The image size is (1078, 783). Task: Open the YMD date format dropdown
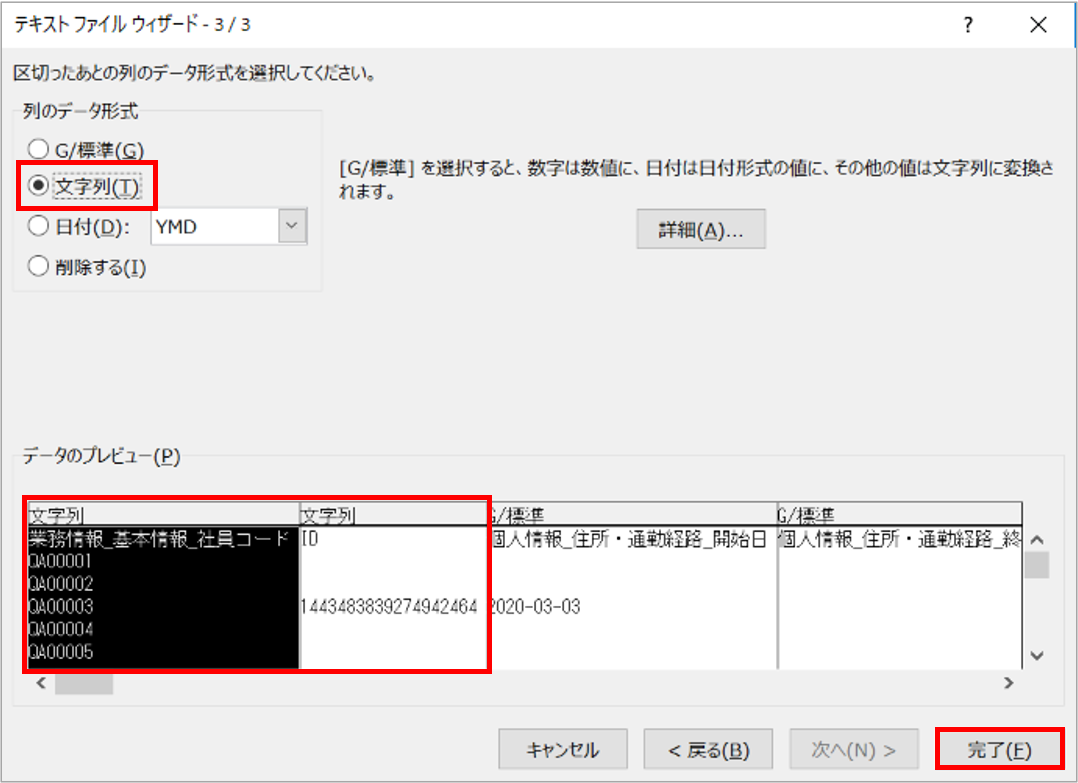point(291,226)
